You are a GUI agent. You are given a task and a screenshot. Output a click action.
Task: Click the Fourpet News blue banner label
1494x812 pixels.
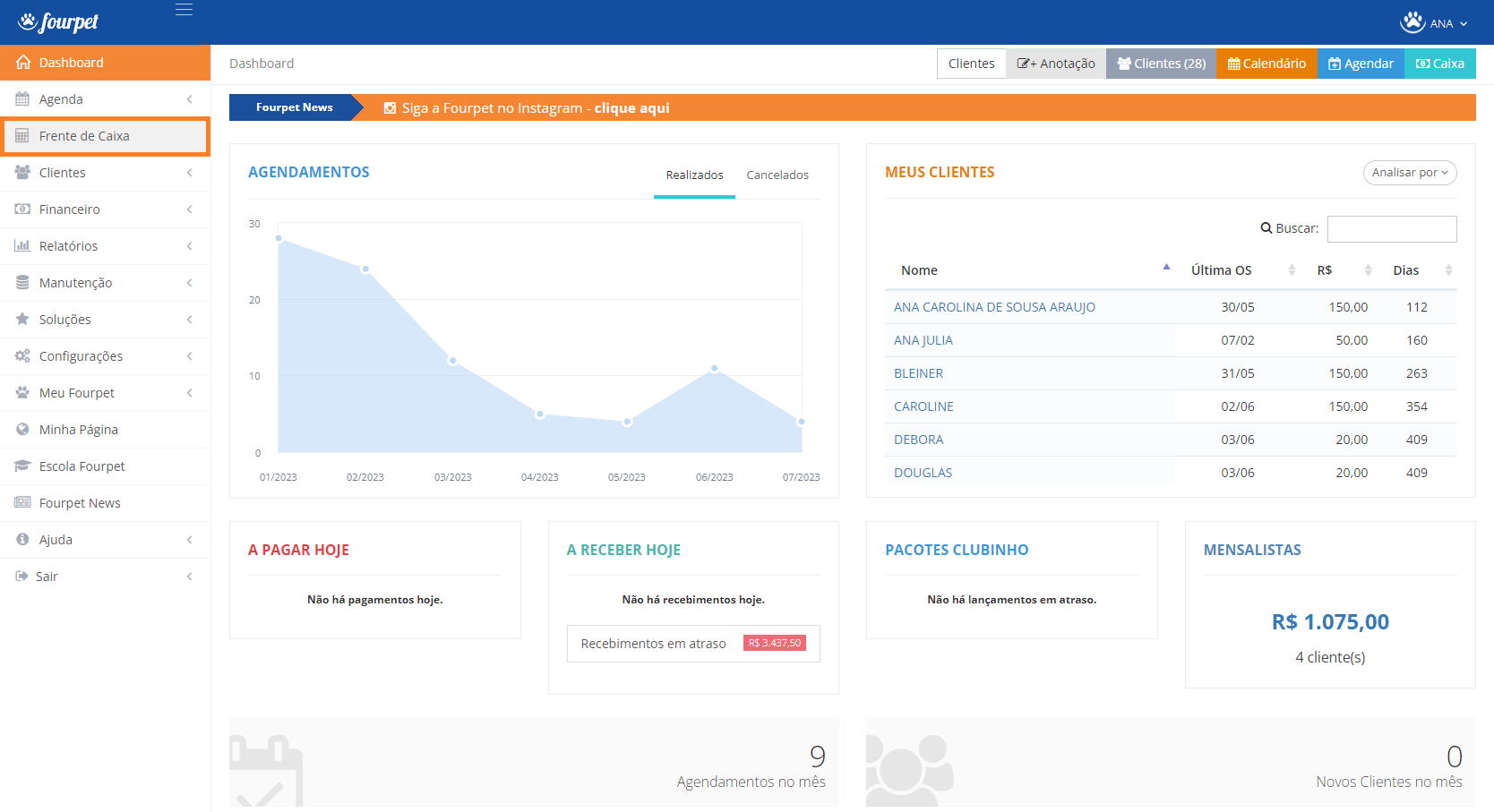tap(295, 107)
